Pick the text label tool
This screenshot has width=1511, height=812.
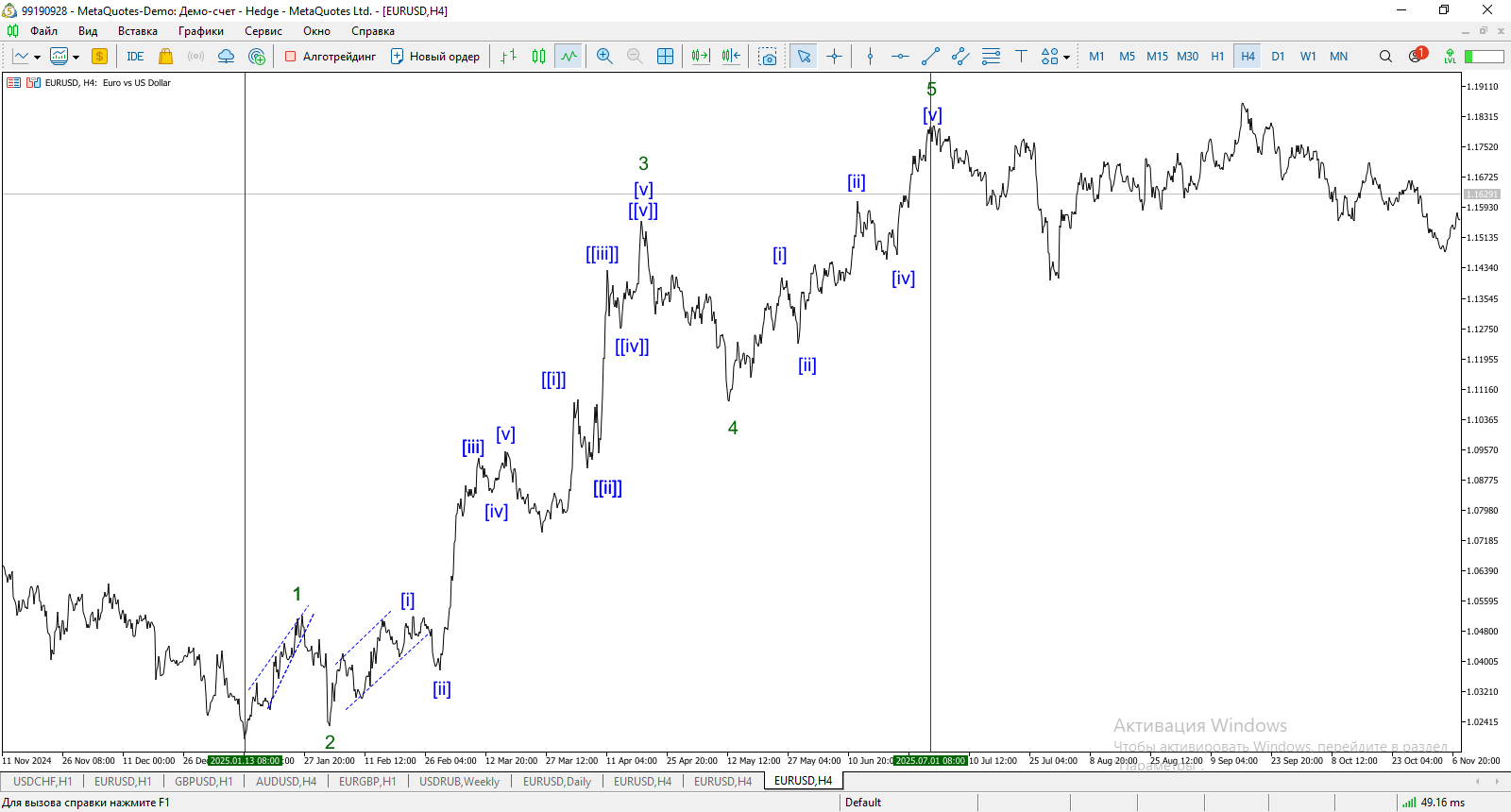[x=1021, y=57]
